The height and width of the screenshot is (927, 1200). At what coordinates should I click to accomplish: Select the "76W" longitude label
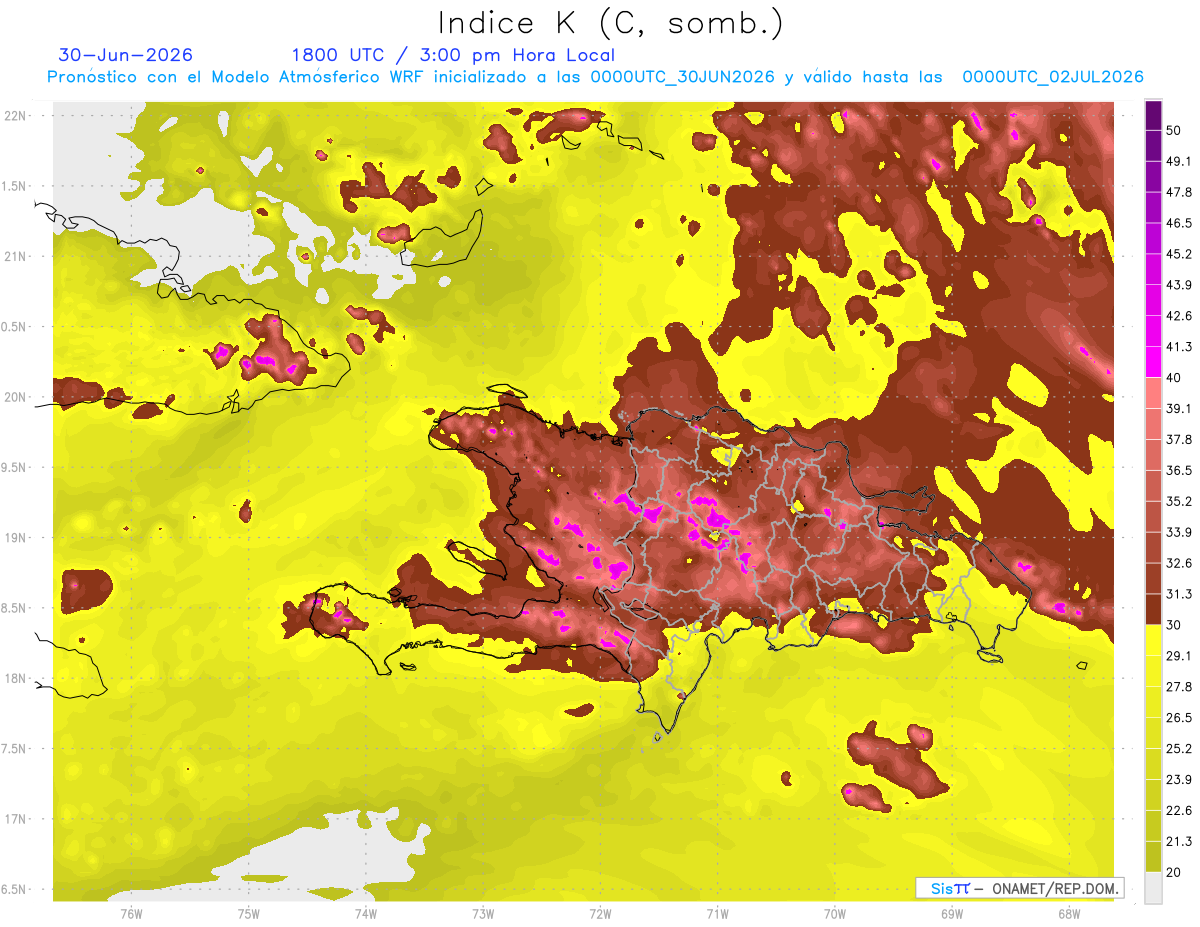[x=131, y=913]
